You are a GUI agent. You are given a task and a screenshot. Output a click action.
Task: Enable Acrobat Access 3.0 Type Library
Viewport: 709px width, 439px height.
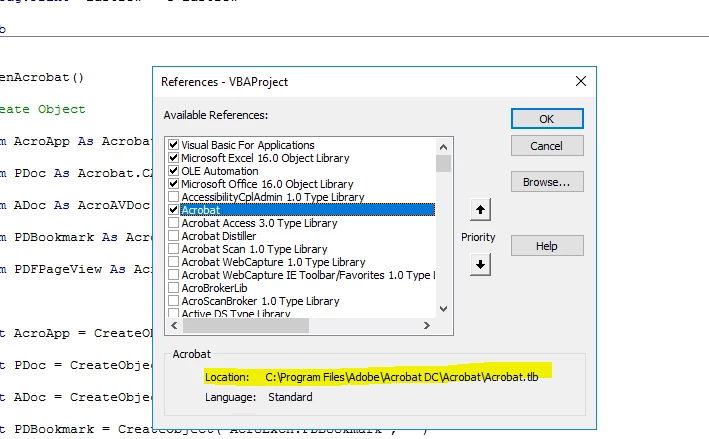173,223
